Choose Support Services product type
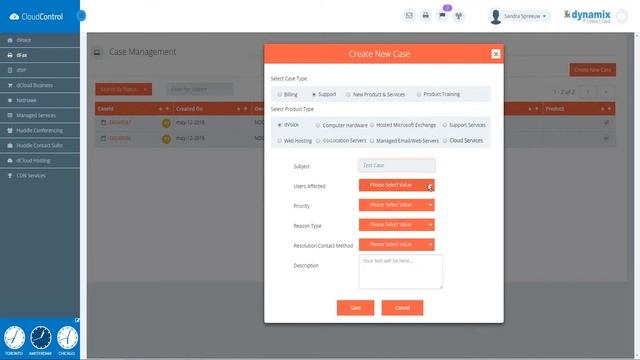 [445, 125]
